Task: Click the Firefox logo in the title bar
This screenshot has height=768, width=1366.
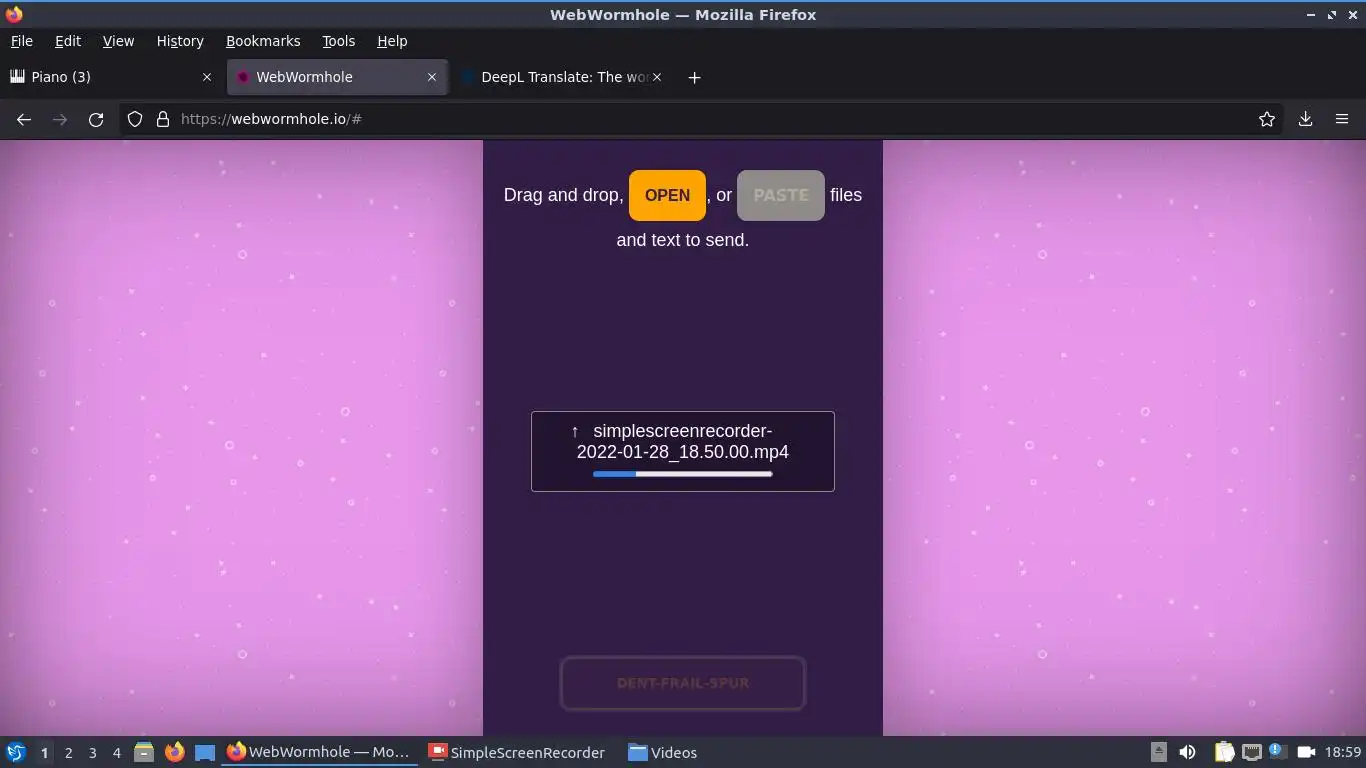Action: [x=14, y=14]
